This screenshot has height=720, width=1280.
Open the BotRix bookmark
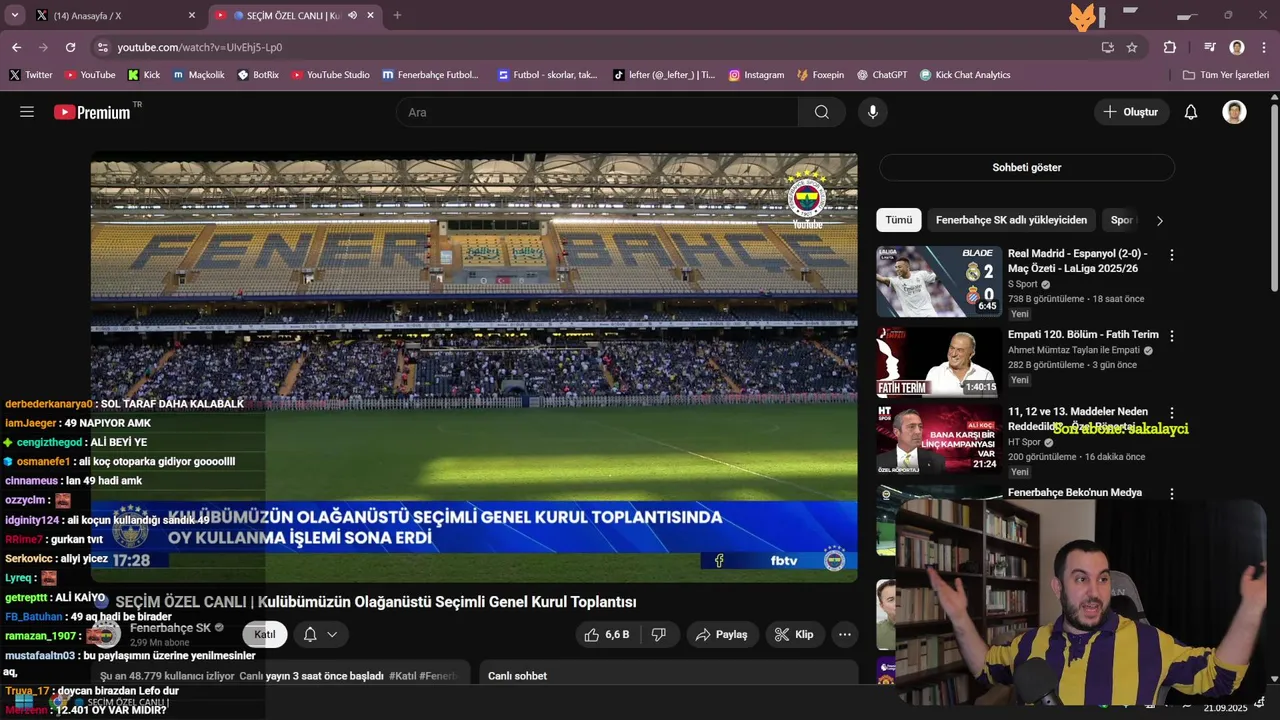click(258, 75)
